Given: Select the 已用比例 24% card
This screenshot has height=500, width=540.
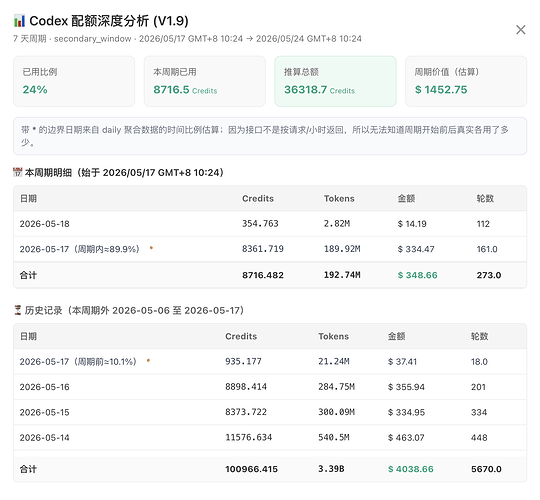Looking at the screenshot, I should pyautogui.click(x=74, y=81).
